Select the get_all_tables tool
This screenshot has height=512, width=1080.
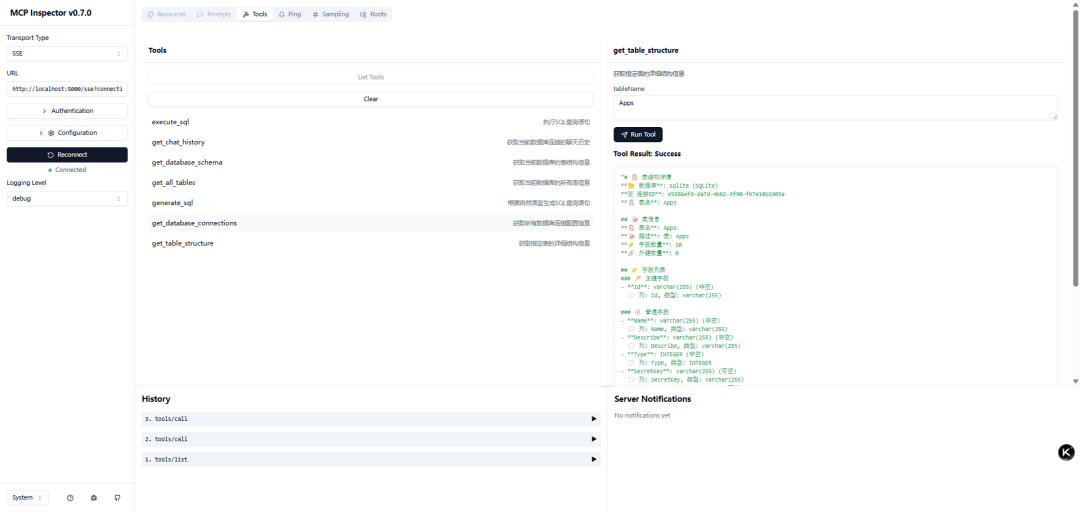point(371,183)
